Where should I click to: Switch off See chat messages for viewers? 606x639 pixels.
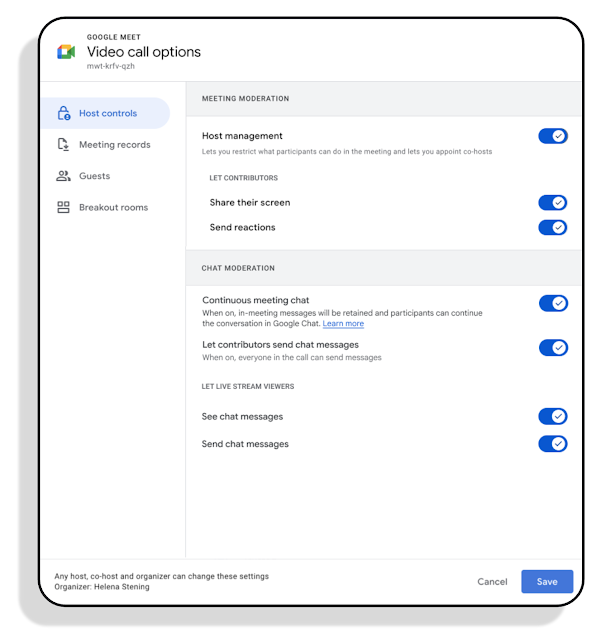pyautogui.click(x=552, y=417)
